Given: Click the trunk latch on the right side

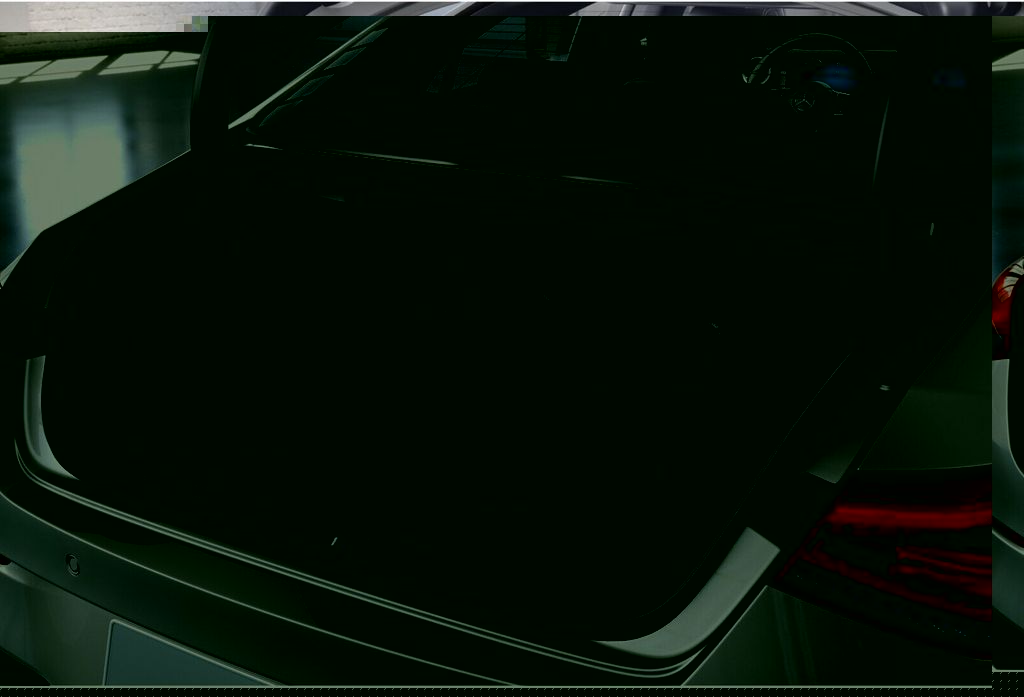Looking at the screenshot, I should (x=884, y=387).
